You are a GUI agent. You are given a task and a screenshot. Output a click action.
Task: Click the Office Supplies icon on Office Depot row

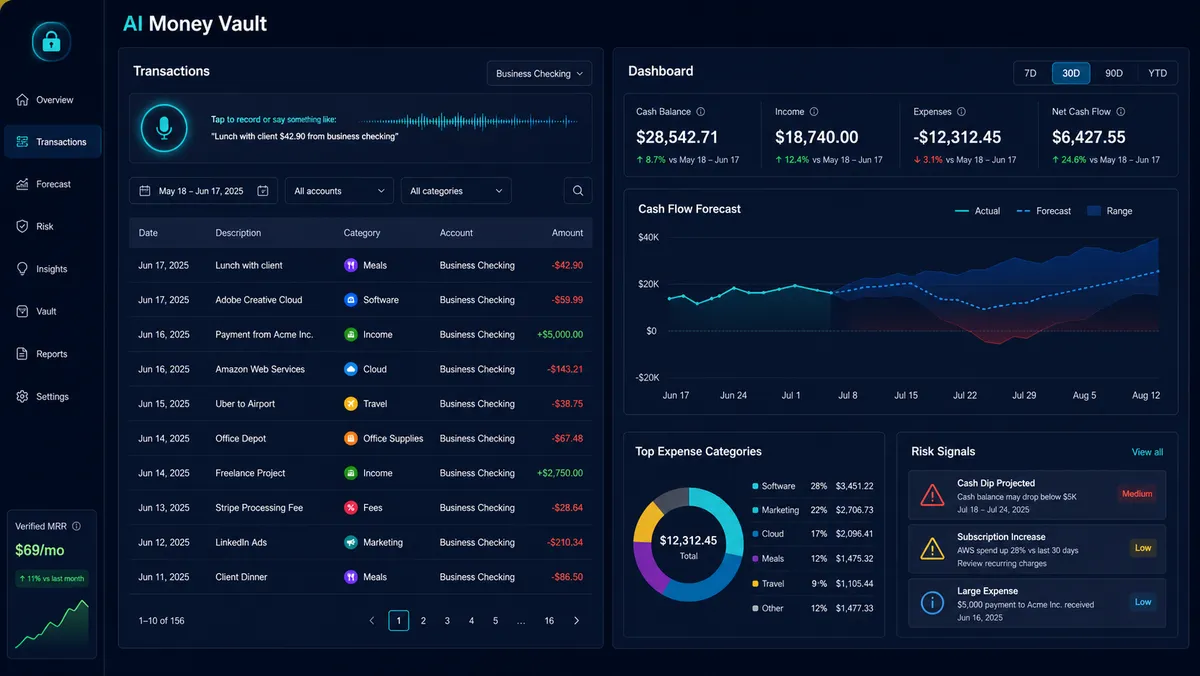pyautogui.click(x=351, y=438)
